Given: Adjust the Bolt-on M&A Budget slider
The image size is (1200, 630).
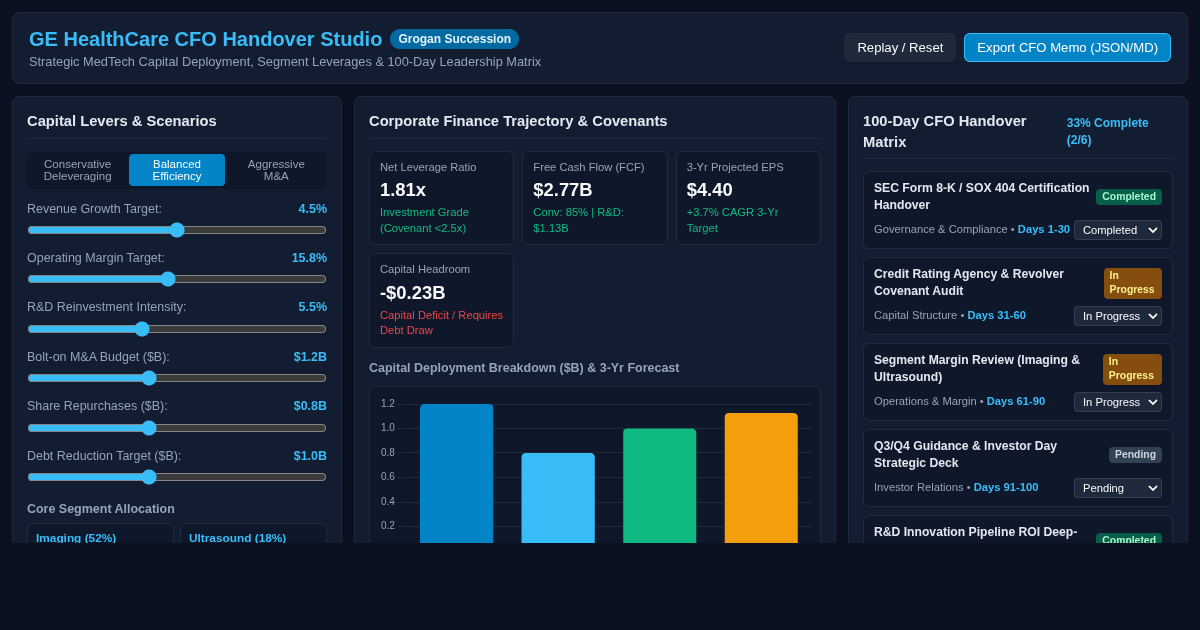Looking at the screenshot, I should point(177,378).
